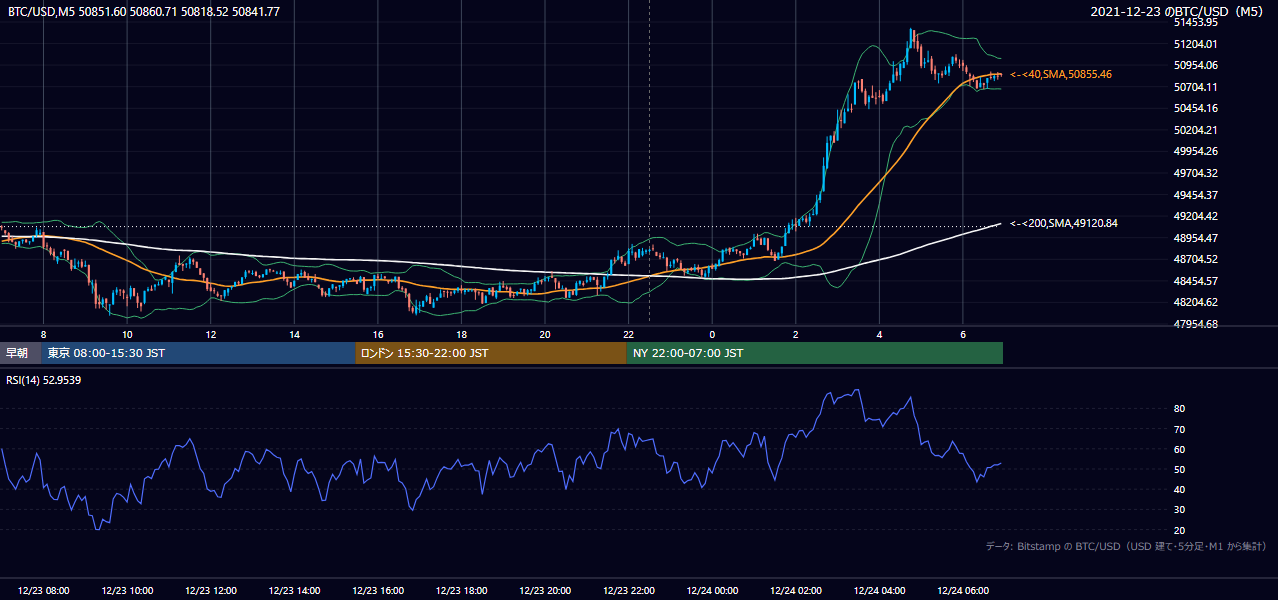Click the 12/23 12:00 date label
Image resolution: width=1278 pixels, height=600 pixels.
pyautogui.click(x=211, y=591)
